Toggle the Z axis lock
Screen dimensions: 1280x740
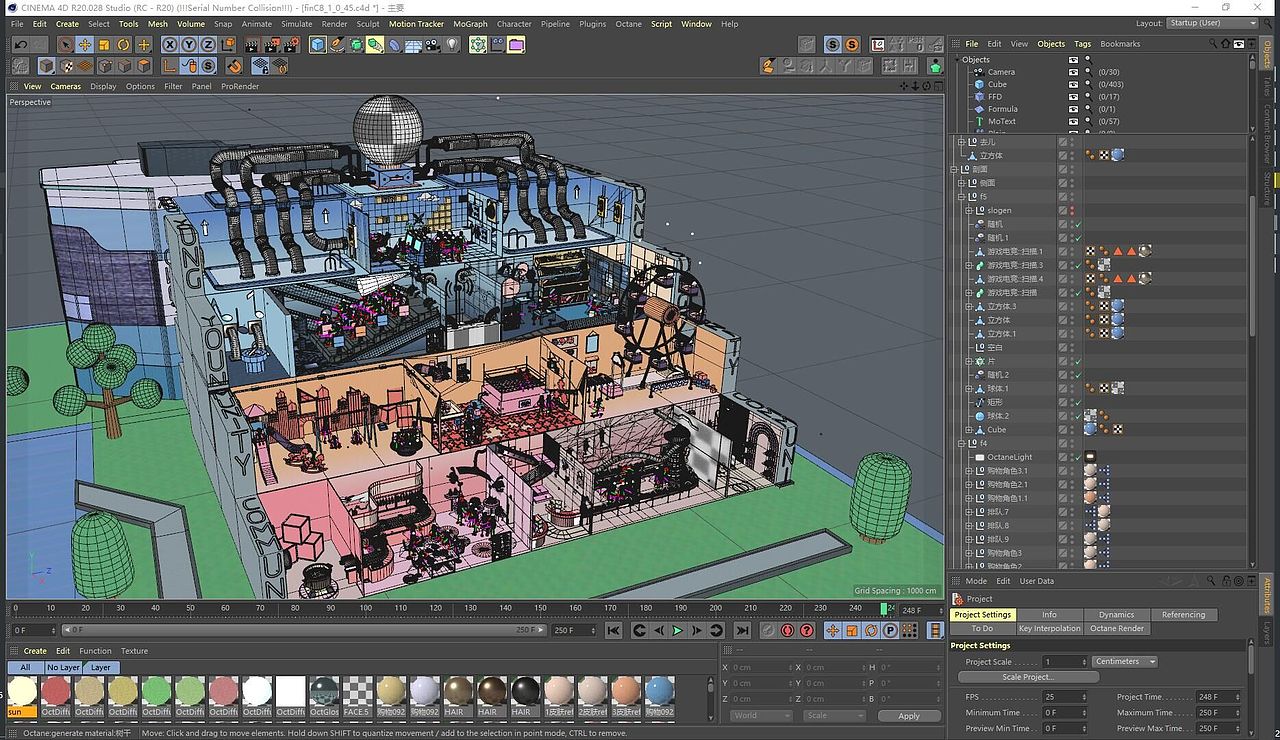208,45
